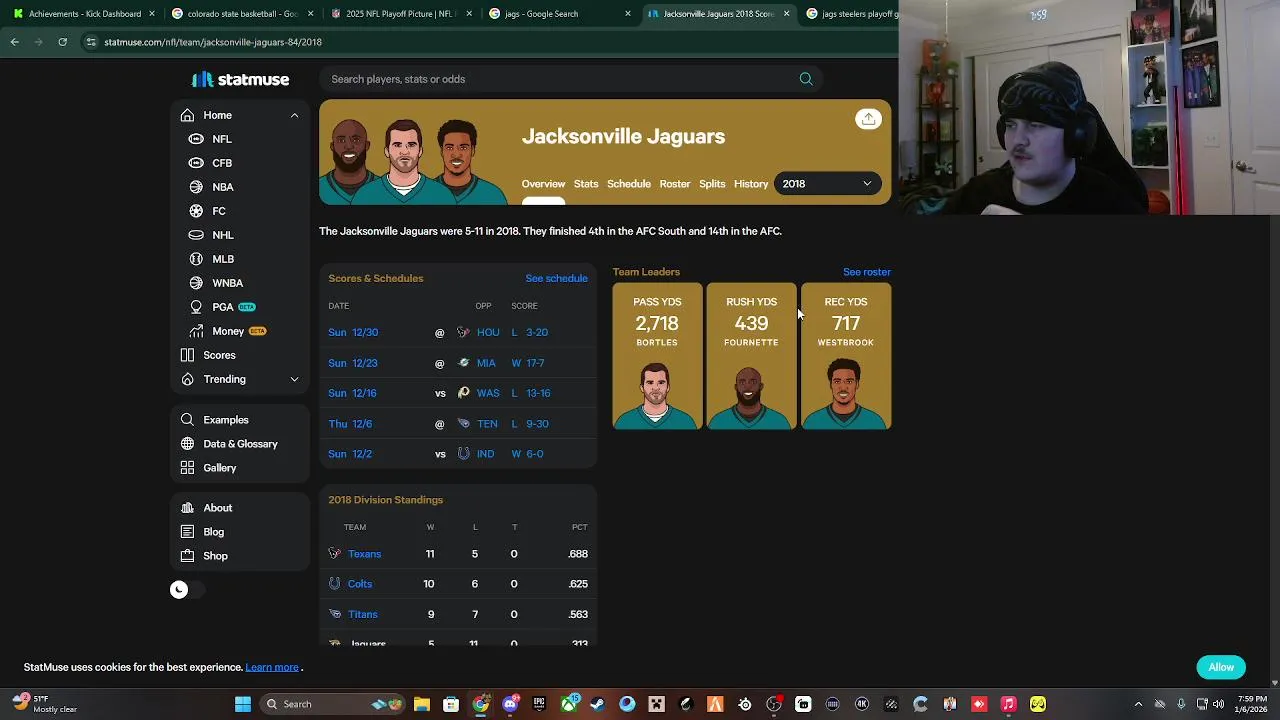Image resolution: width=1280 pixels, height=720 pixels.
Task: Switch to the History tab
Action: point(751,184)
